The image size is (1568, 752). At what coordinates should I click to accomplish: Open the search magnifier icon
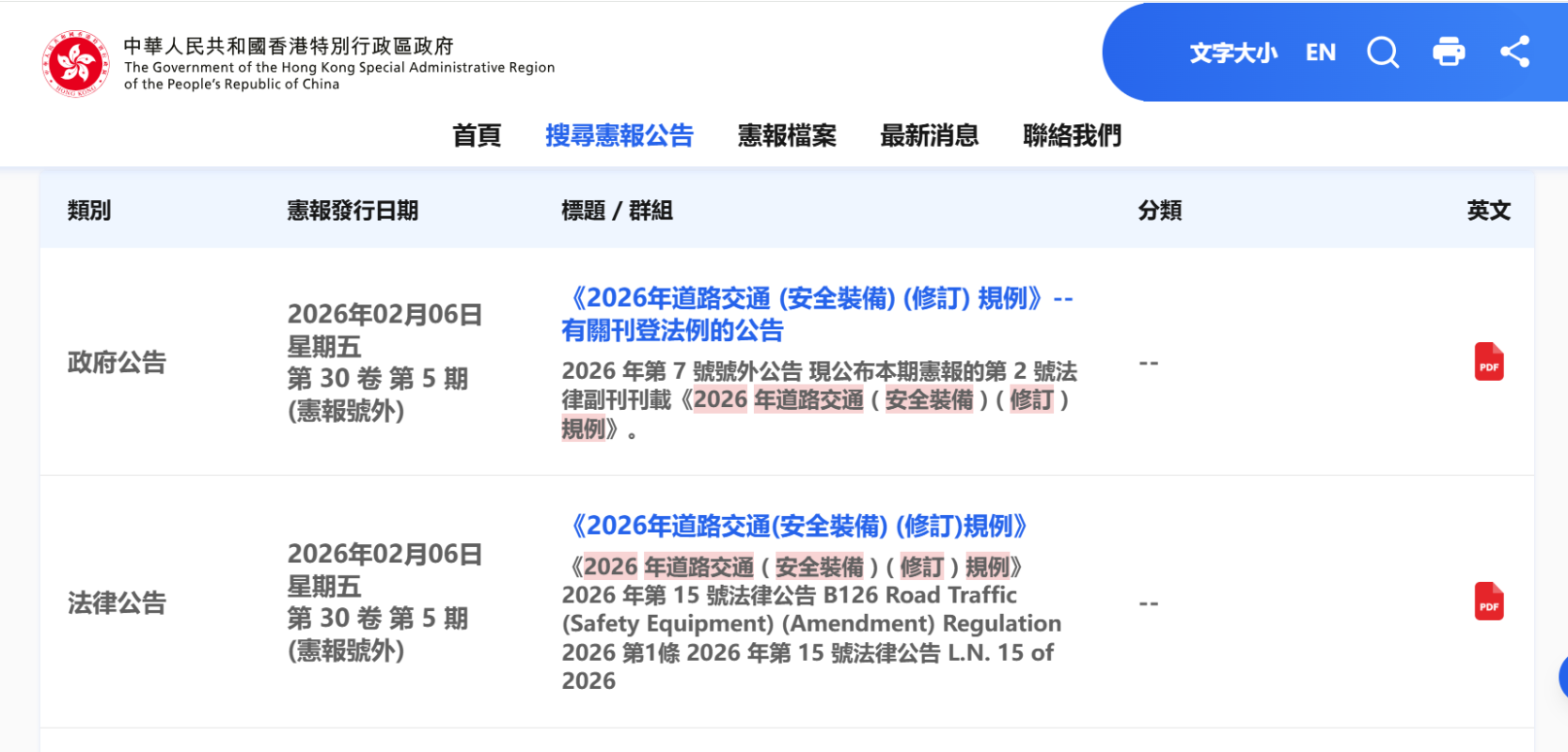point(1383,53)
